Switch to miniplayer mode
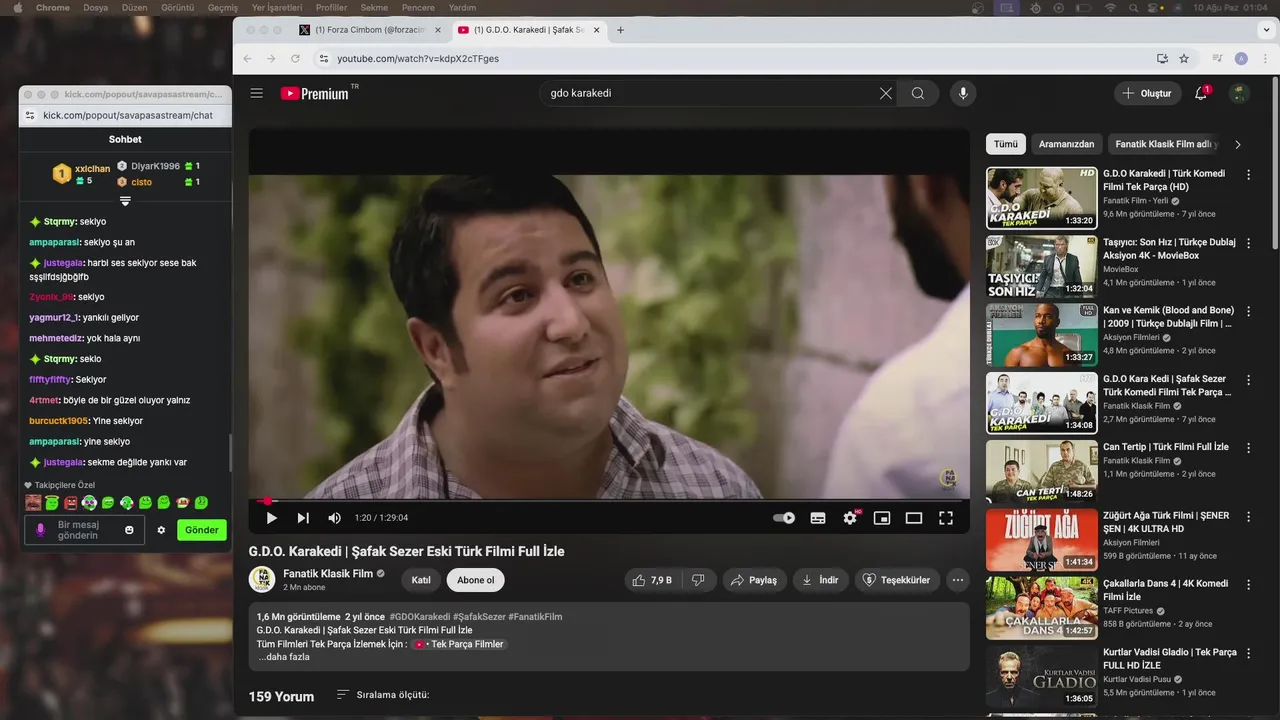Viewport: 1280px width, 720px height. 882,518
